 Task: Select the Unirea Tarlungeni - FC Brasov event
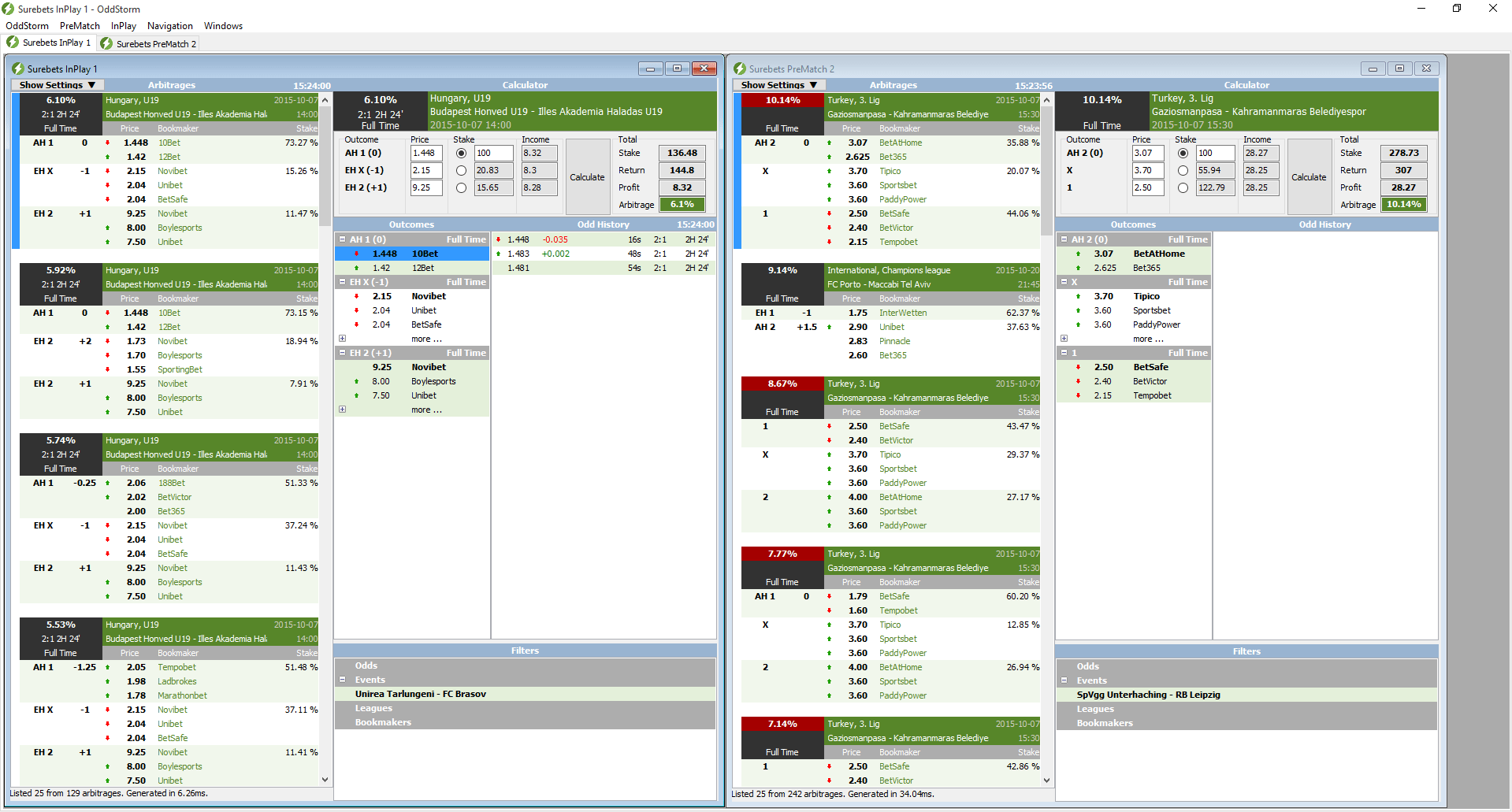pyautogui.click(x=526, y=694)
